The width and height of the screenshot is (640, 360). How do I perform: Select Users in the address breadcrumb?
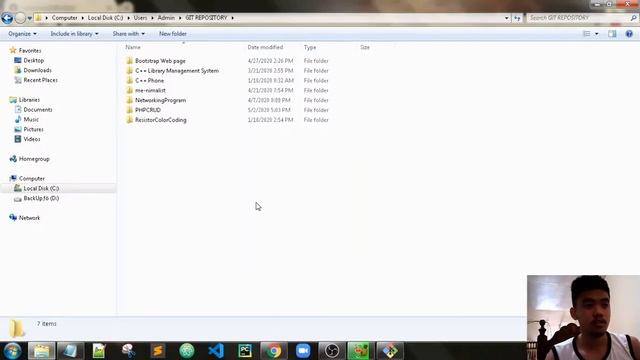pyautogui.click(x=140, y=18)
